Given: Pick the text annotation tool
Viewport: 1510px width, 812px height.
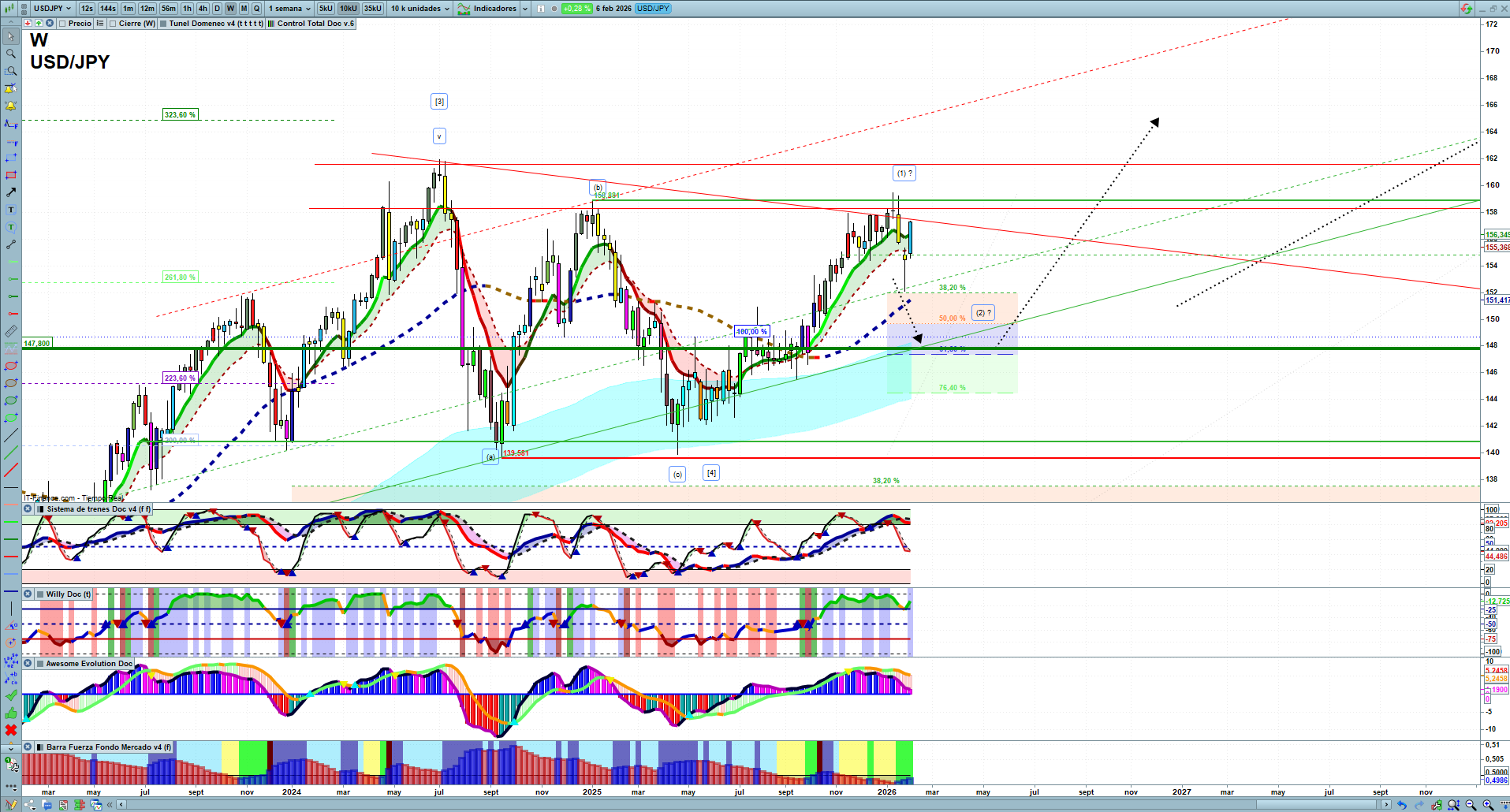Looking at the screenshot, I should pyautogui.click(x=11, y=210).
